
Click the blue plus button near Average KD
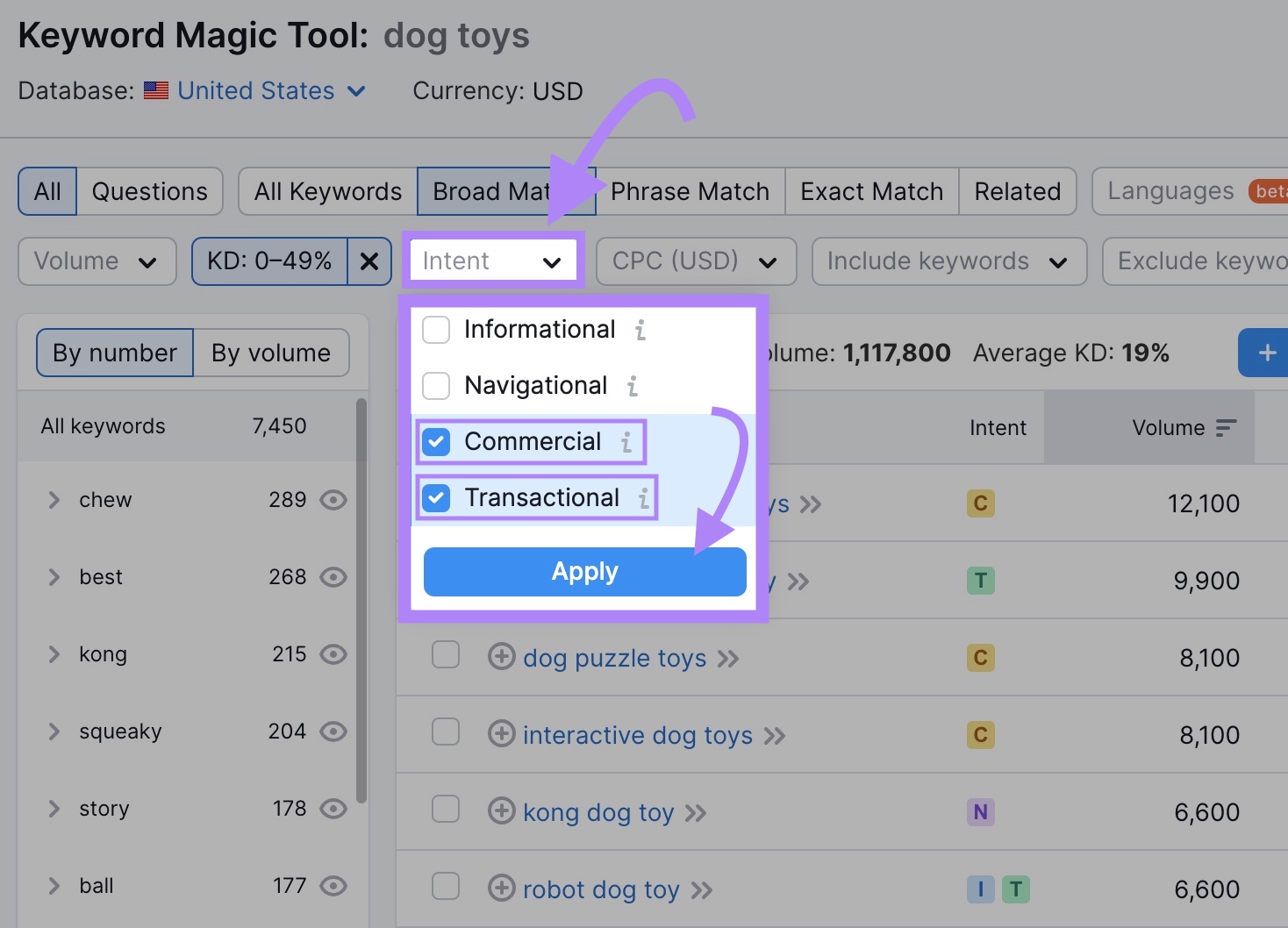(x=1266, y=353)
